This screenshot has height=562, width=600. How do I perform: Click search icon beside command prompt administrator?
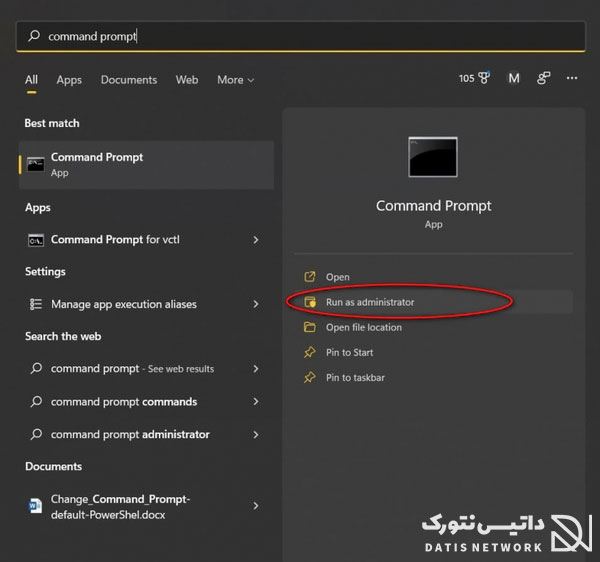click(36, 434)
